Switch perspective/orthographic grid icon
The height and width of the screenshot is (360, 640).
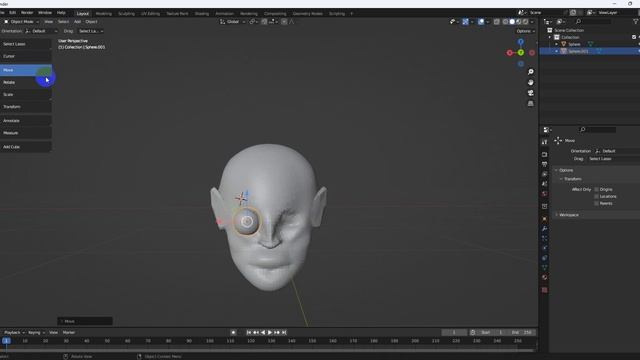(x=531, y=104)
